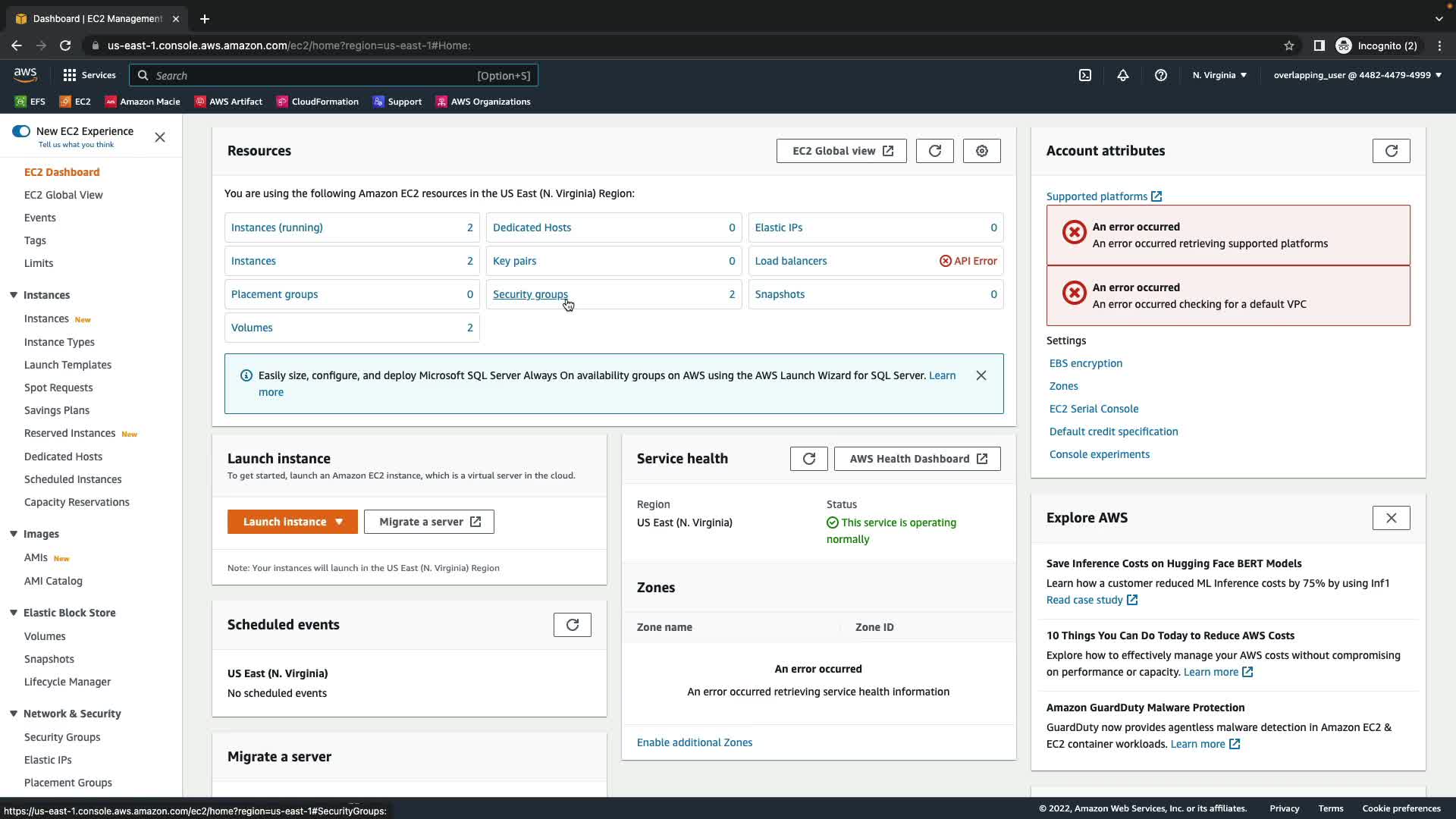Dismiss the SQL Server info banner
Screen dimensions: 1456x819
coord(981,375)
